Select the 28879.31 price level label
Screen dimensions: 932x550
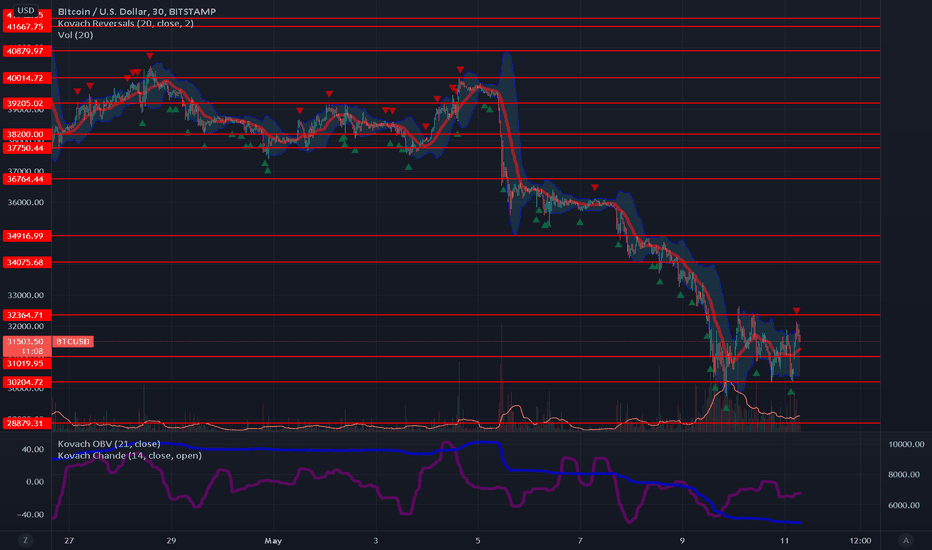pos(27,423)
